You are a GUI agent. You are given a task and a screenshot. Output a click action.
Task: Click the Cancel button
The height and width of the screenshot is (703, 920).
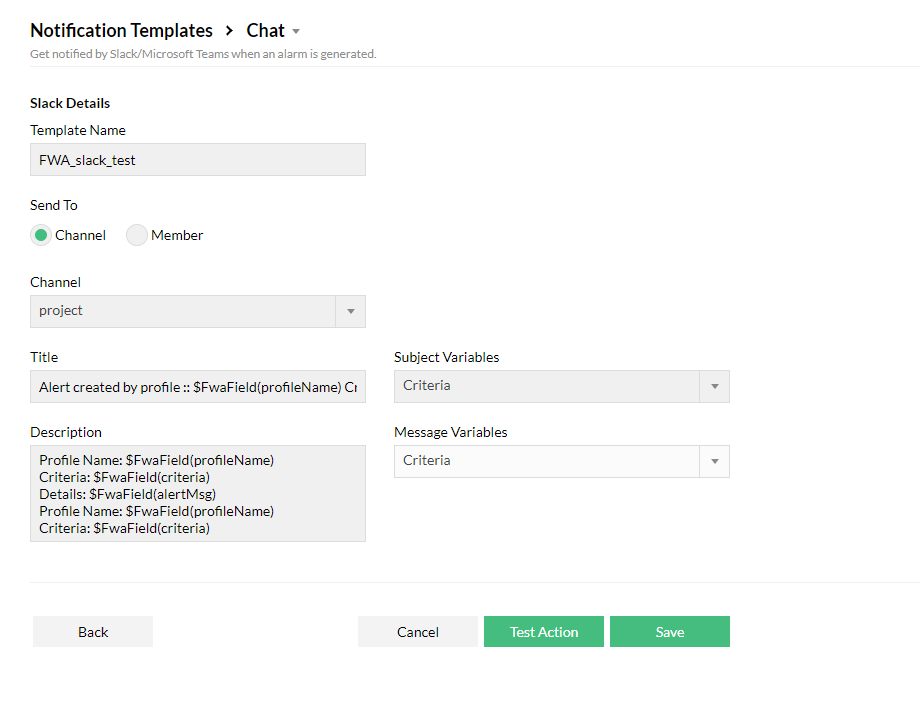coord(418,632)
